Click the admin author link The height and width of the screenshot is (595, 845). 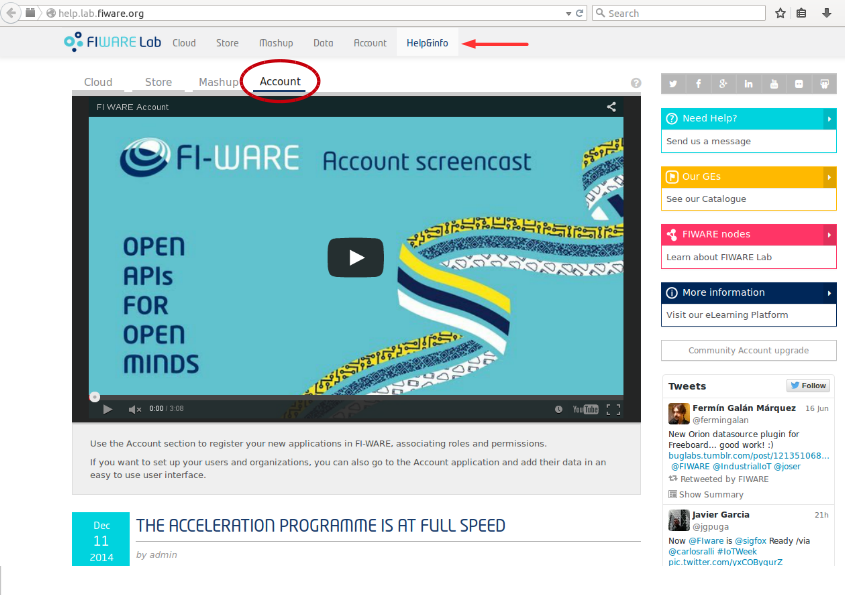tap(165, 555)
